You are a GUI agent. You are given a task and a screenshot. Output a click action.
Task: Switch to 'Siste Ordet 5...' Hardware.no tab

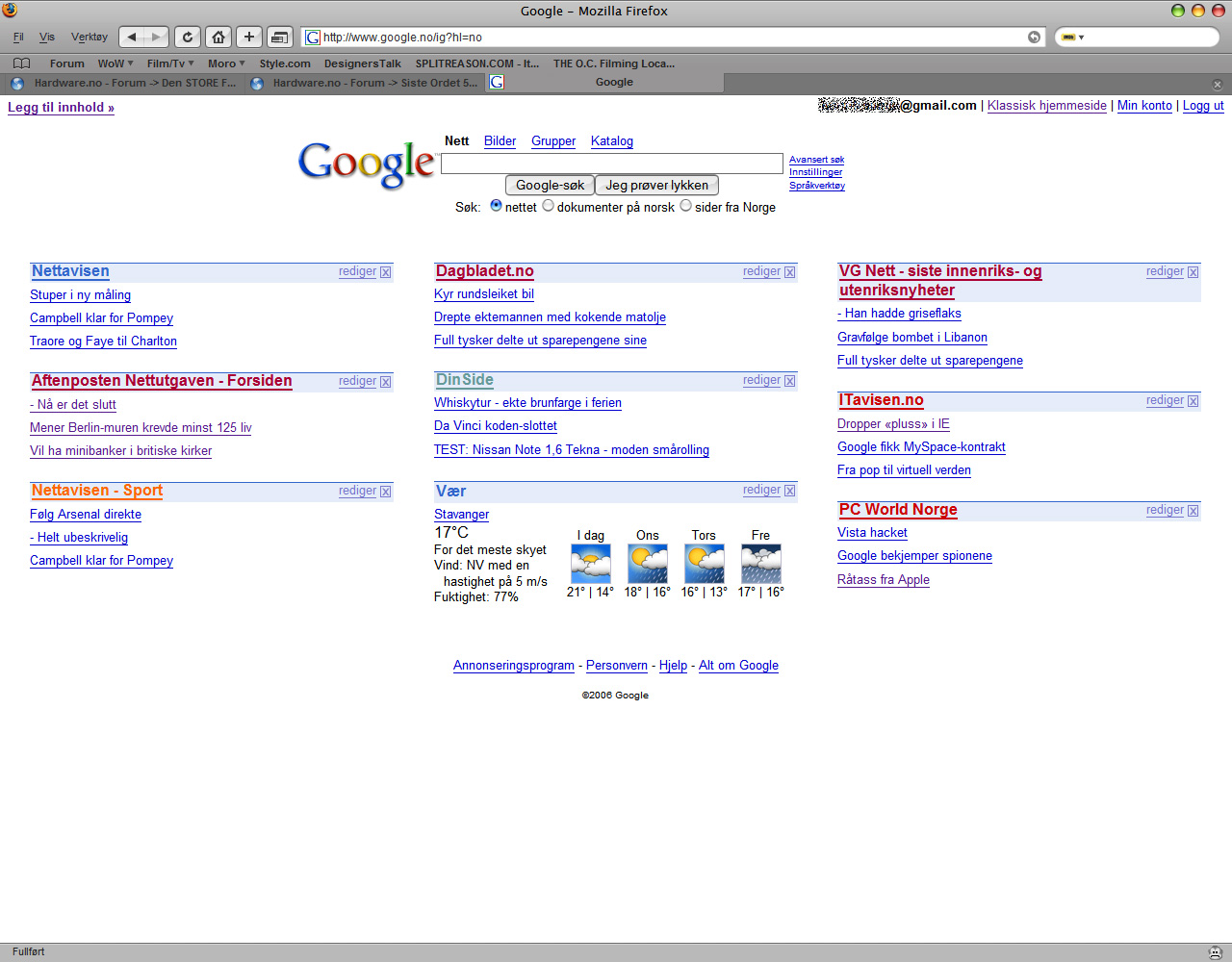coord(364,83)
